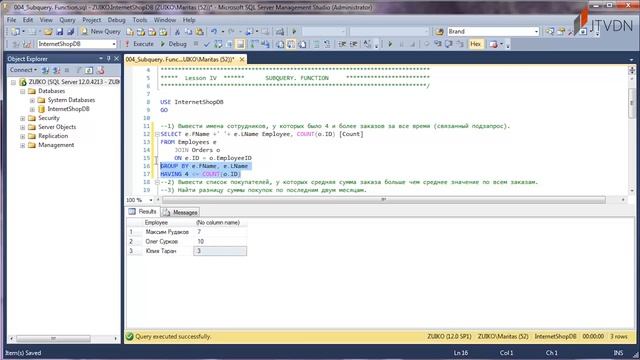Collapse the Databases folder node
This screenshot has height=360, width=640.
(x=23, y=91)
